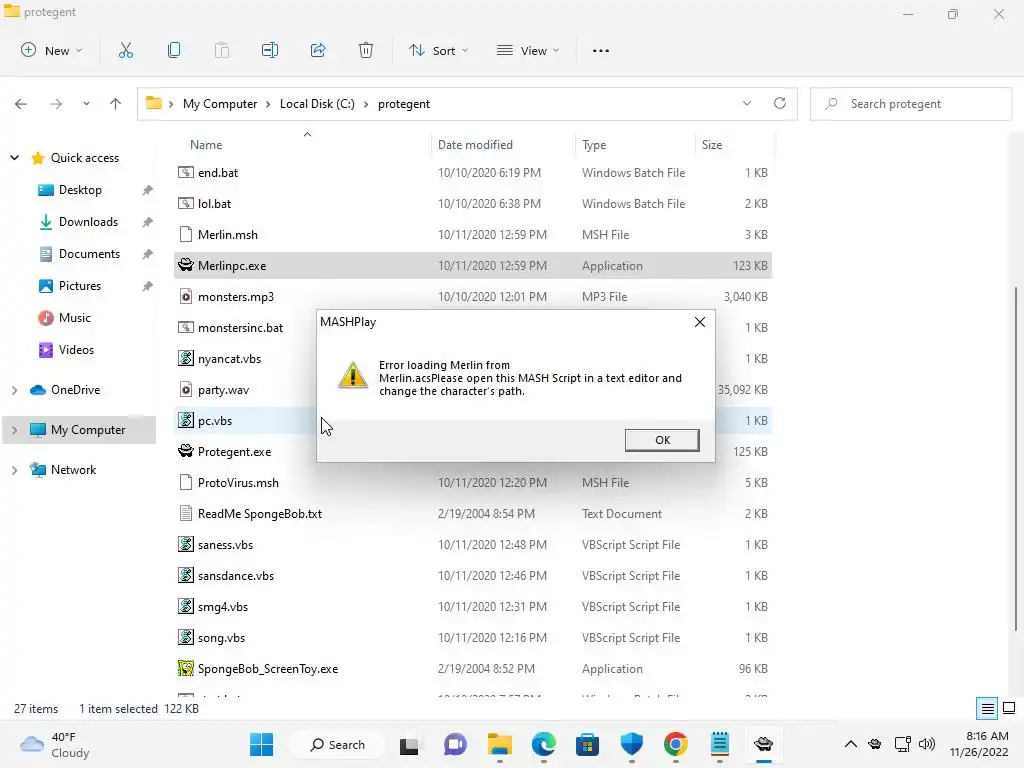Switch to details view layout toggle
This screenshot has width=1024, height=768.
(x=987, y=709)
